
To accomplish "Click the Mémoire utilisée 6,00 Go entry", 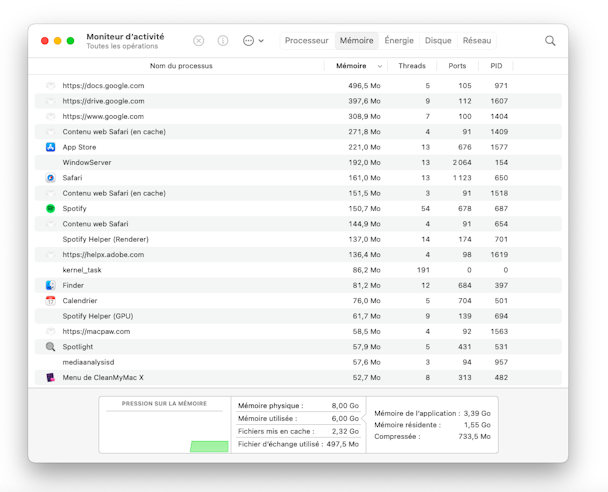I will tap(298, 418).
